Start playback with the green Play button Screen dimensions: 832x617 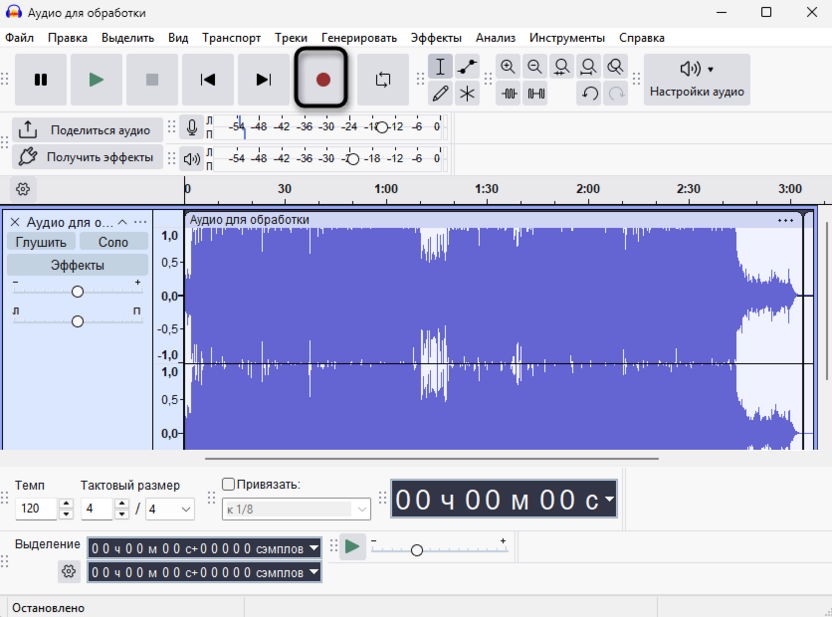pos(96,80)
